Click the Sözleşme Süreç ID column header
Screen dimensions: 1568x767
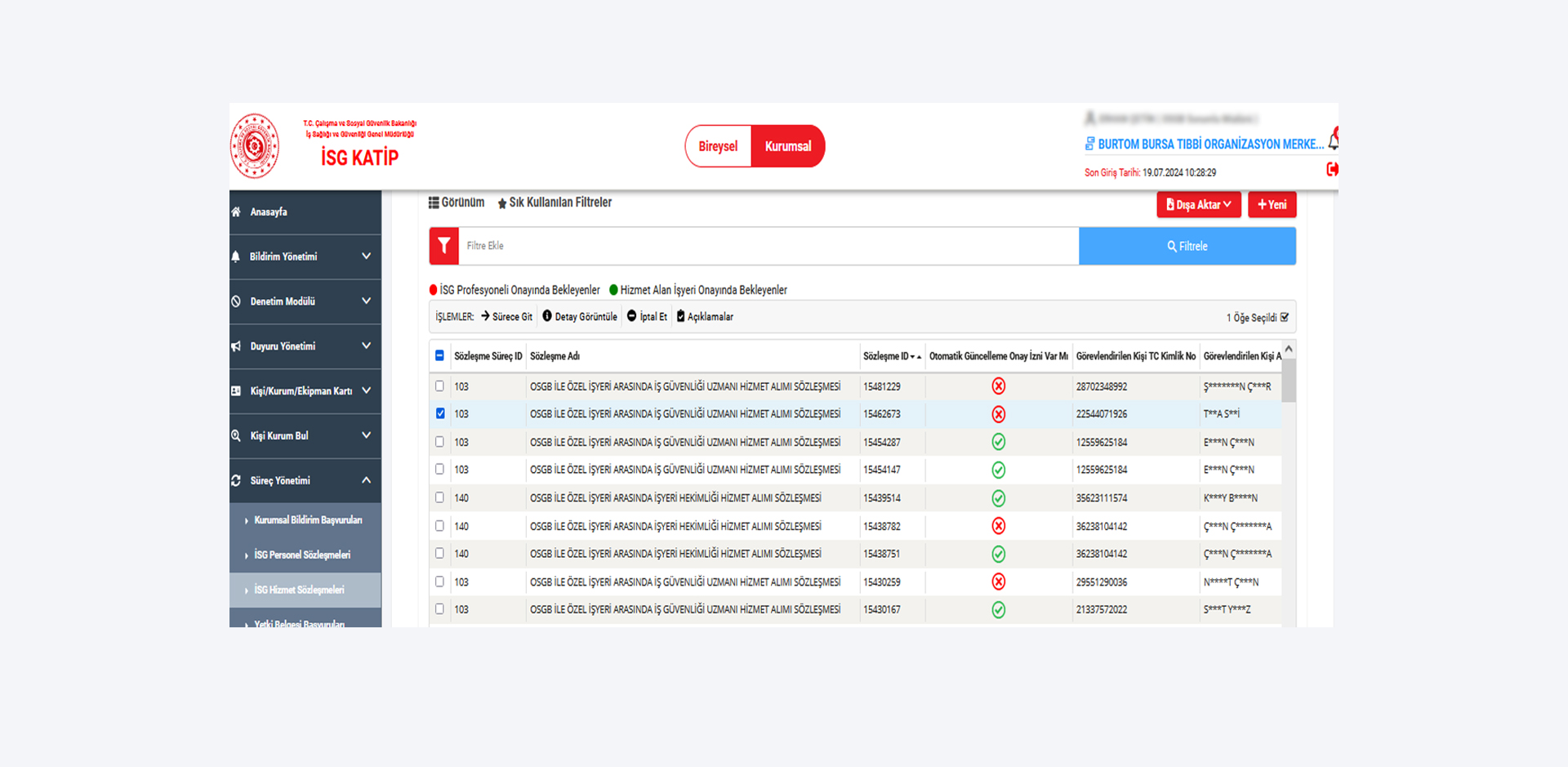click(x=488, y=356)
